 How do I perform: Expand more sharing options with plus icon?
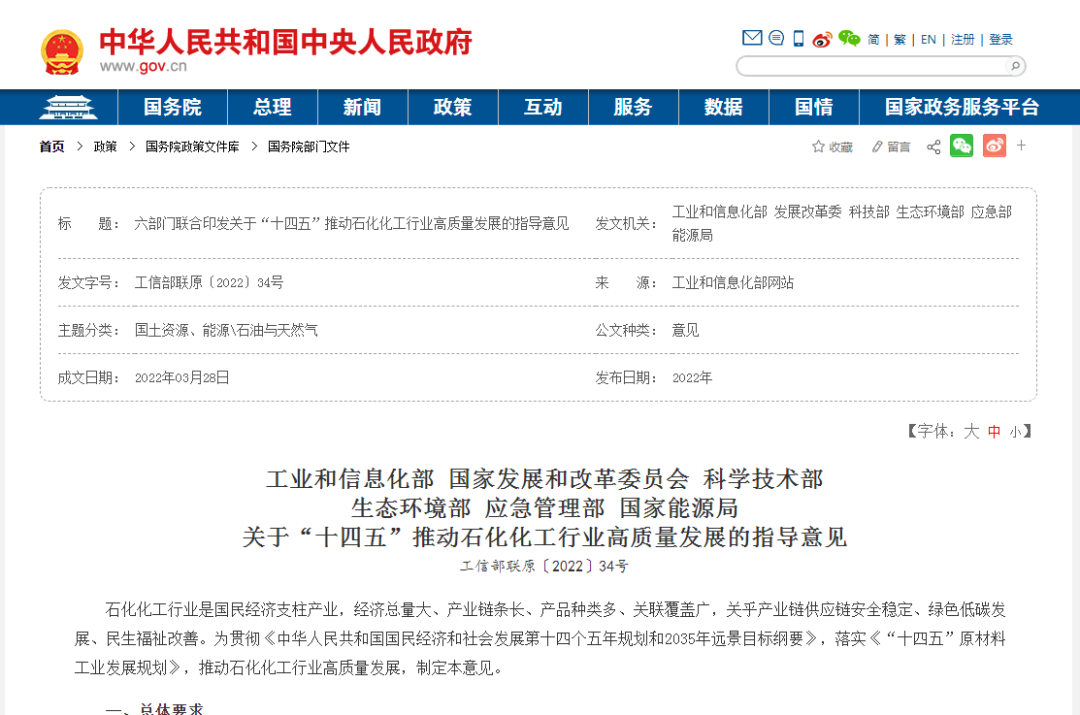[x=1021, y=145]
